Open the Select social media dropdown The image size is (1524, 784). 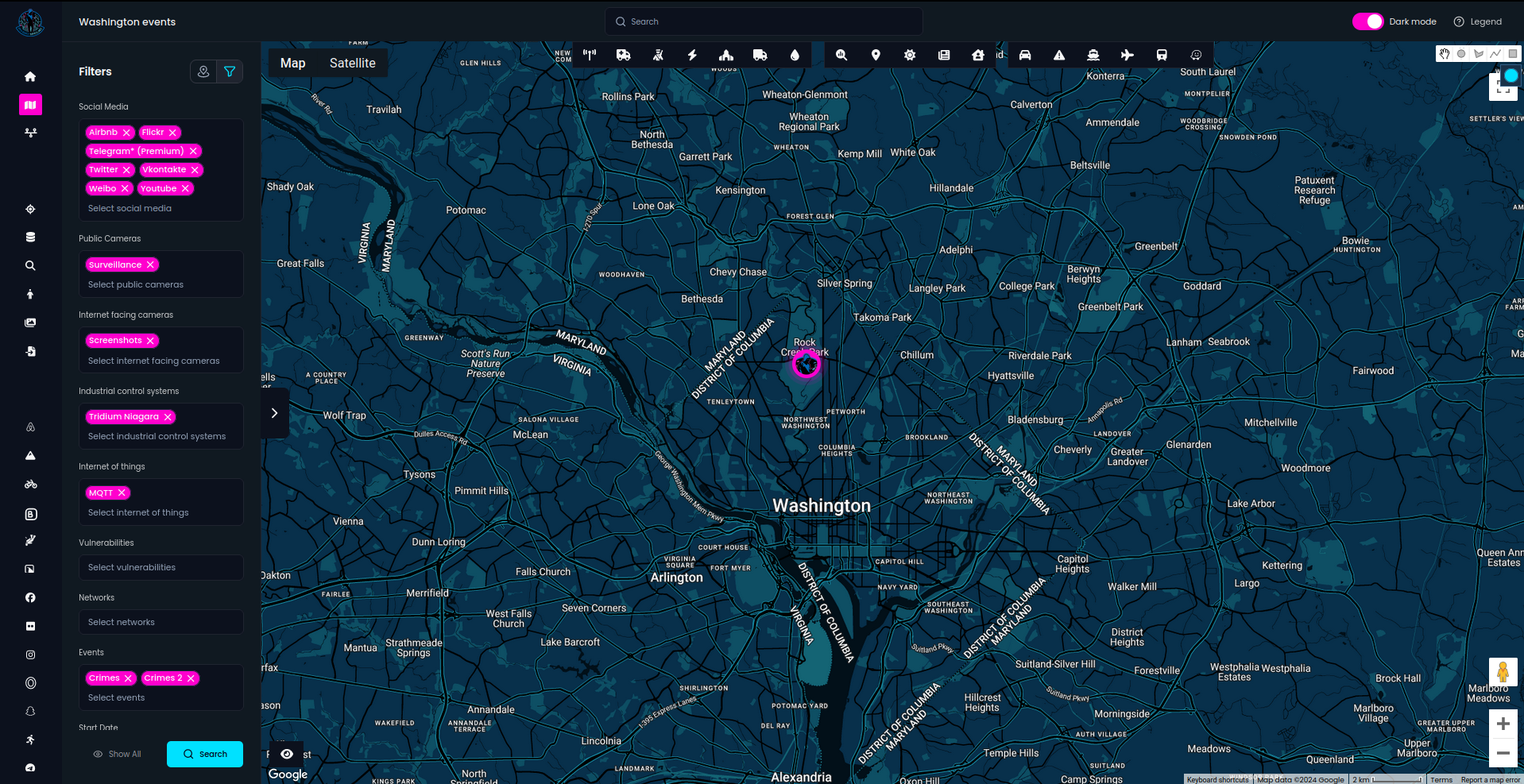tap(161, 208)
